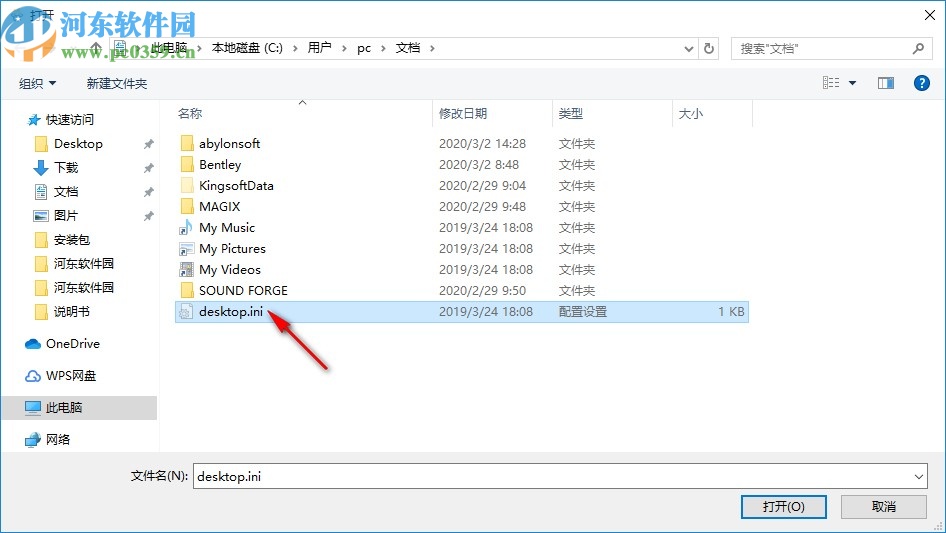Viewport: 946px width, 533px height.
Task: Open Desktop in quick access sidebar
Action: (78, 144)
